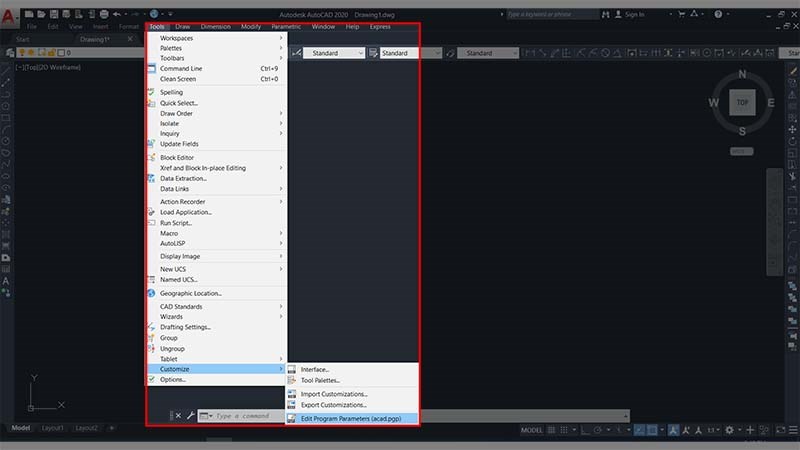Click the Undo arrow icon
The height and width of the screenshot is (450, 800).
coord(117,14)
